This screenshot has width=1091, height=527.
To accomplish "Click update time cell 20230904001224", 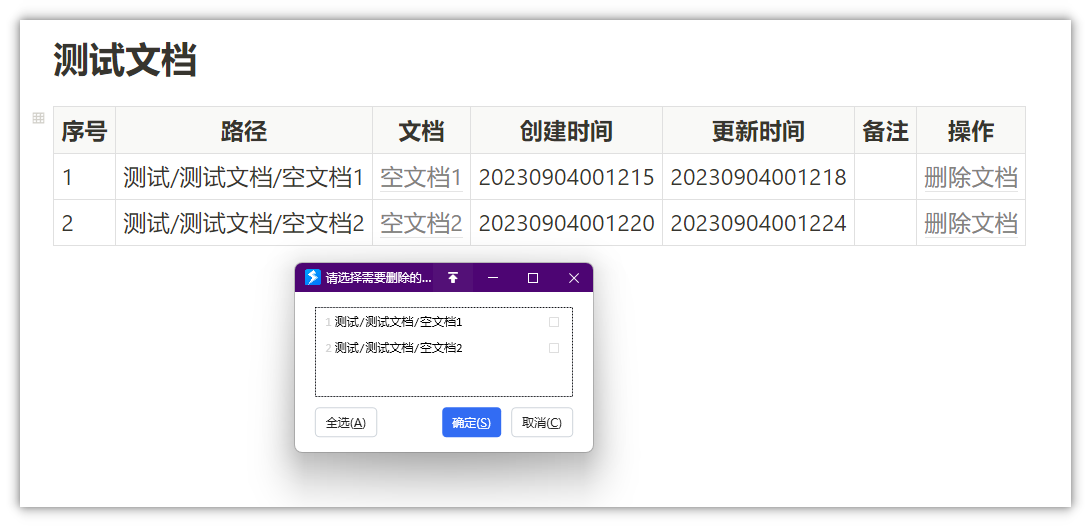I will point(758,223).
